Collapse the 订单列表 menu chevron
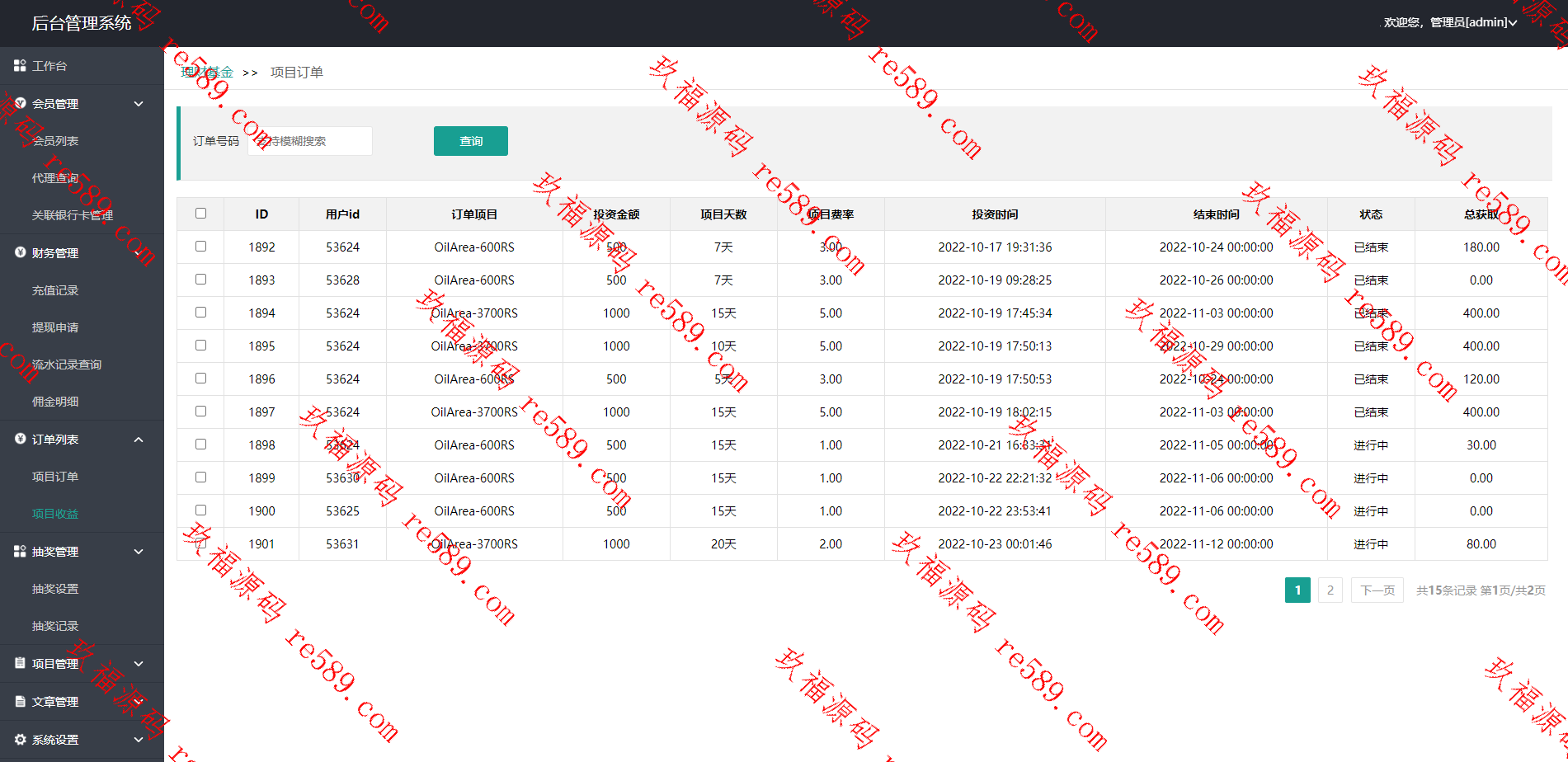 click(x=139, y=440)
